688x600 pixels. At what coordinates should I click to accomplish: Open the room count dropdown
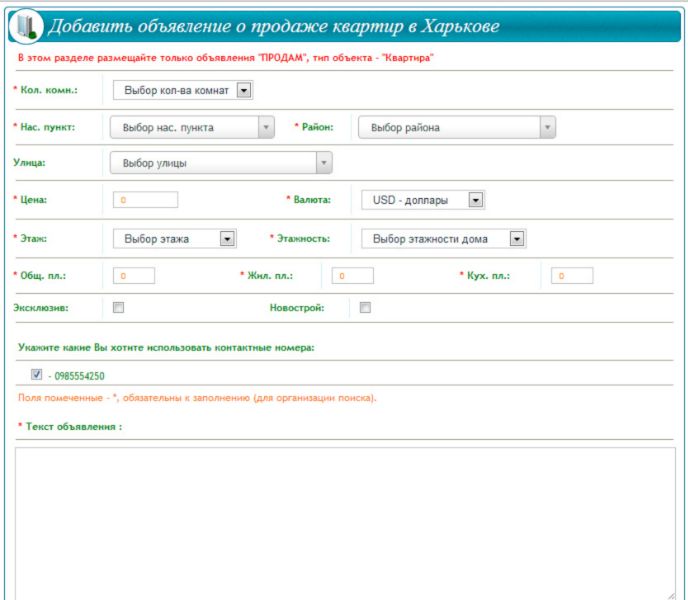click(x=184, y=91)
